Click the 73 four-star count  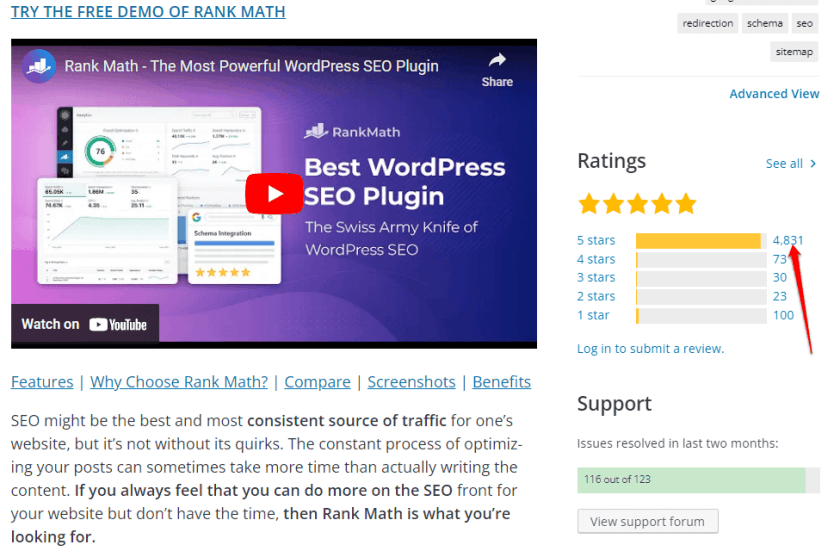tap(779, 259)
